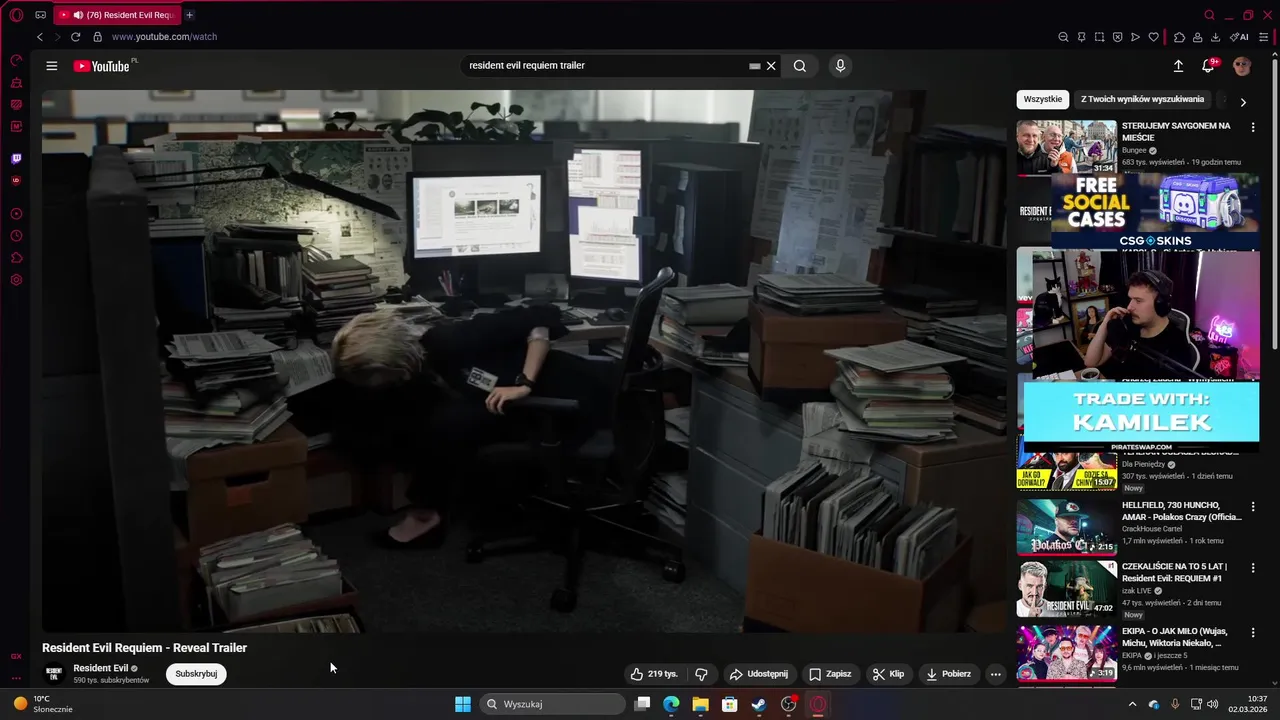1280x720 pixels.
Task: Open the YouTube hamburger guide menu
Action: point(52,66)
